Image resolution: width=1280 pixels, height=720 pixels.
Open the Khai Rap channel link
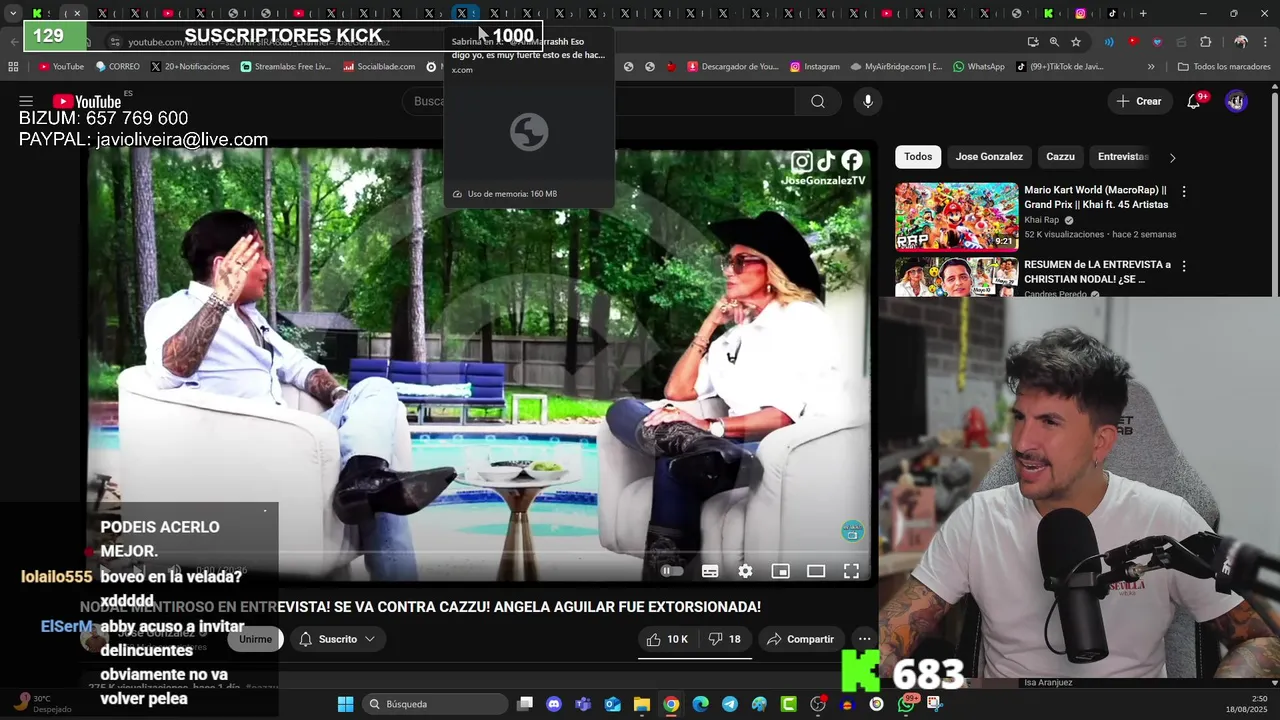[1041, 220]
